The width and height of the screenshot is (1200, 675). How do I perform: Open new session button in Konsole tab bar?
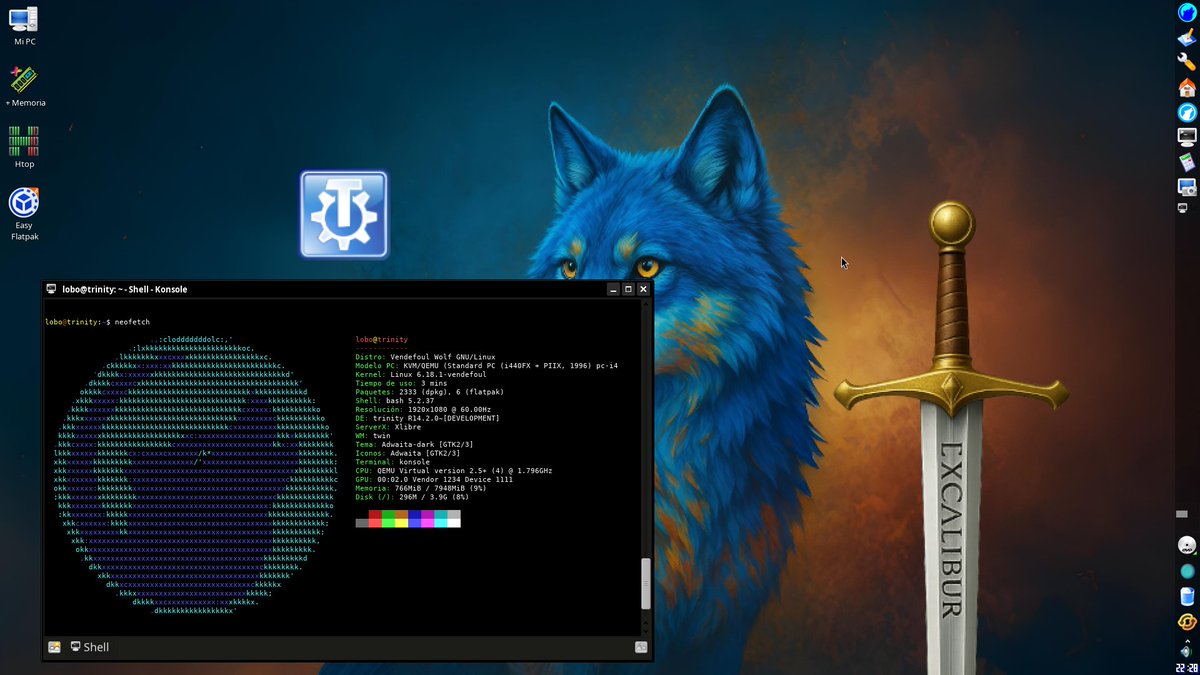click(x=54, y=647)
